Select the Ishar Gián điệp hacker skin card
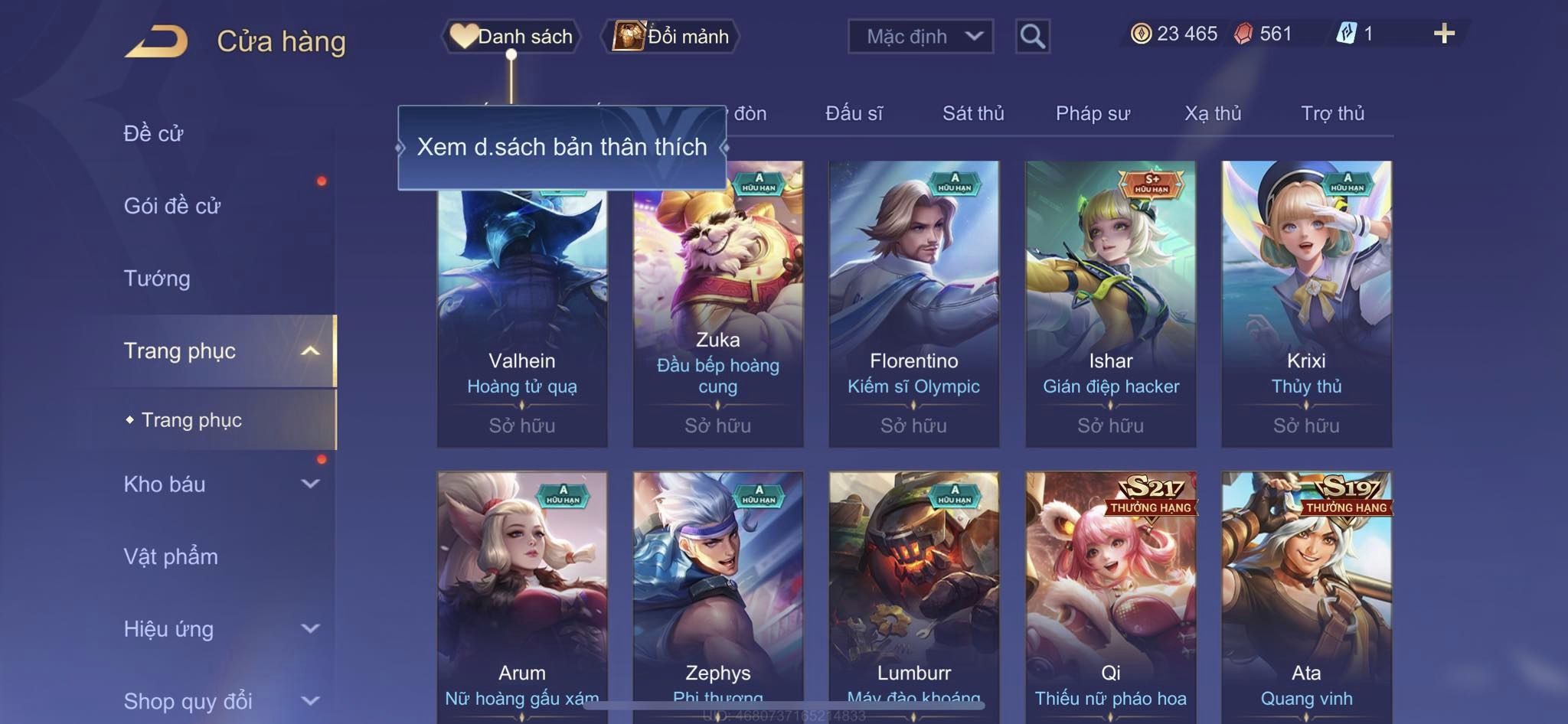This screenshot has width=1568, height=724. [1110, 304]
